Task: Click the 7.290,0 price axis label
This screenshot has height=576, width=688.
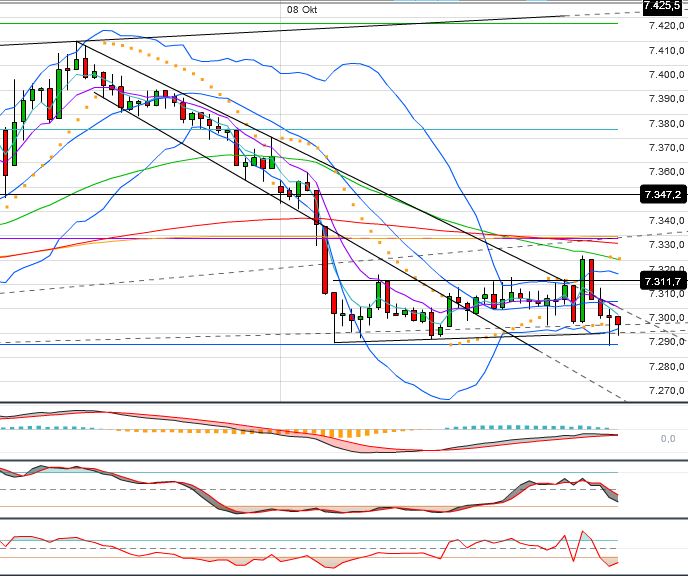Action: 666,341
